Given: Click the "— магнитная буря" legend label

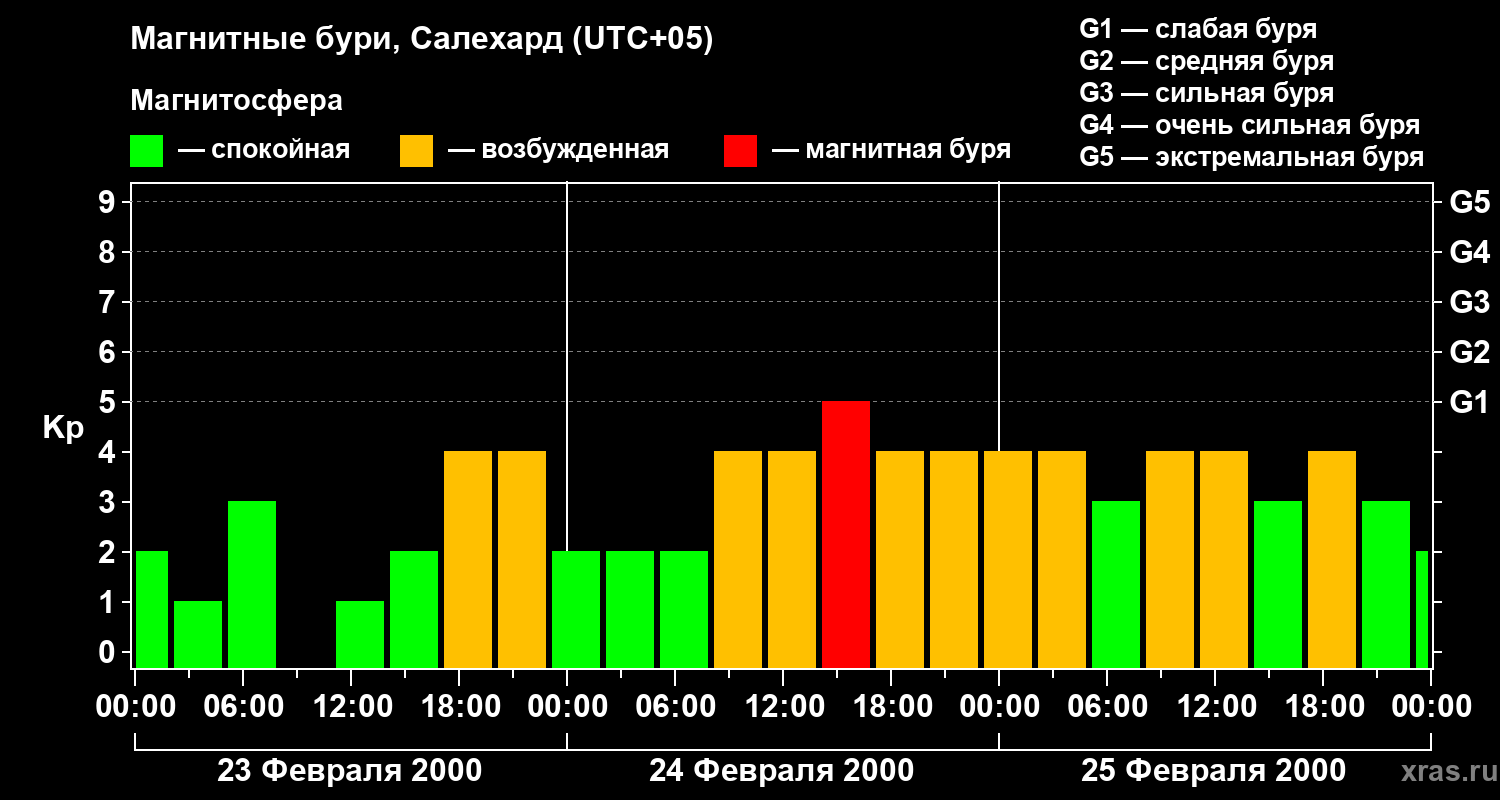Looking at the screenshot, I should [x=891, y=151].
